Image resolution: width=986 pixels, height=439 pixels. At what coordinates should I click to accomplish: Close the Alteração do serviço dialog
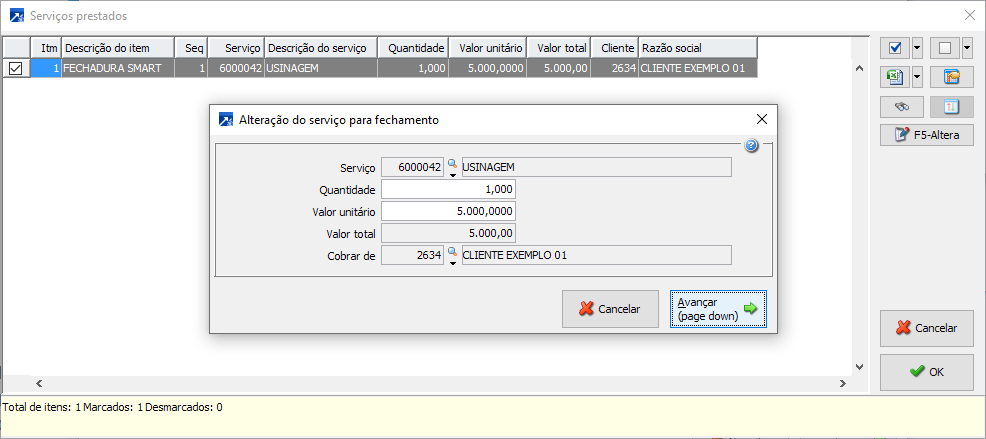click(762, 119)
